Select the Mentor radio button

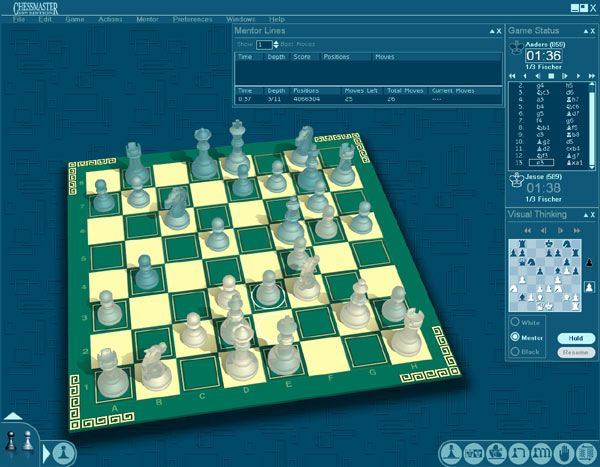pyautogui.click(x=515, y=337)
